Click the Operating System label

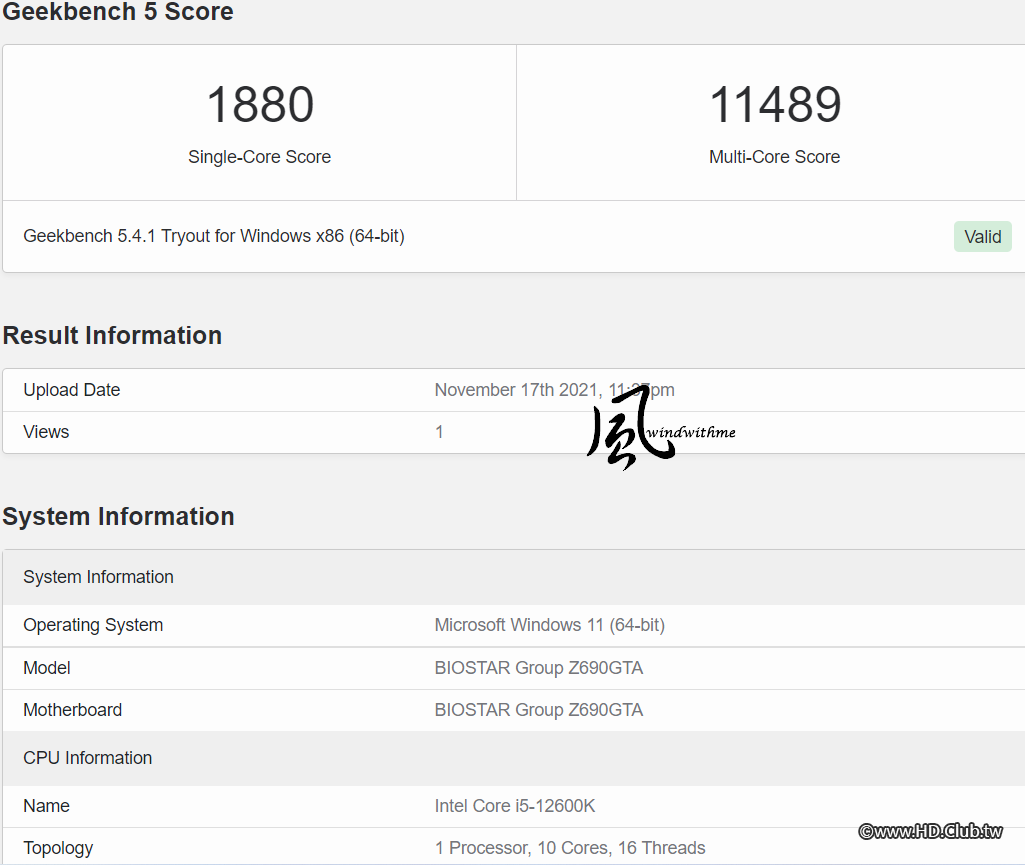point(93,625)
